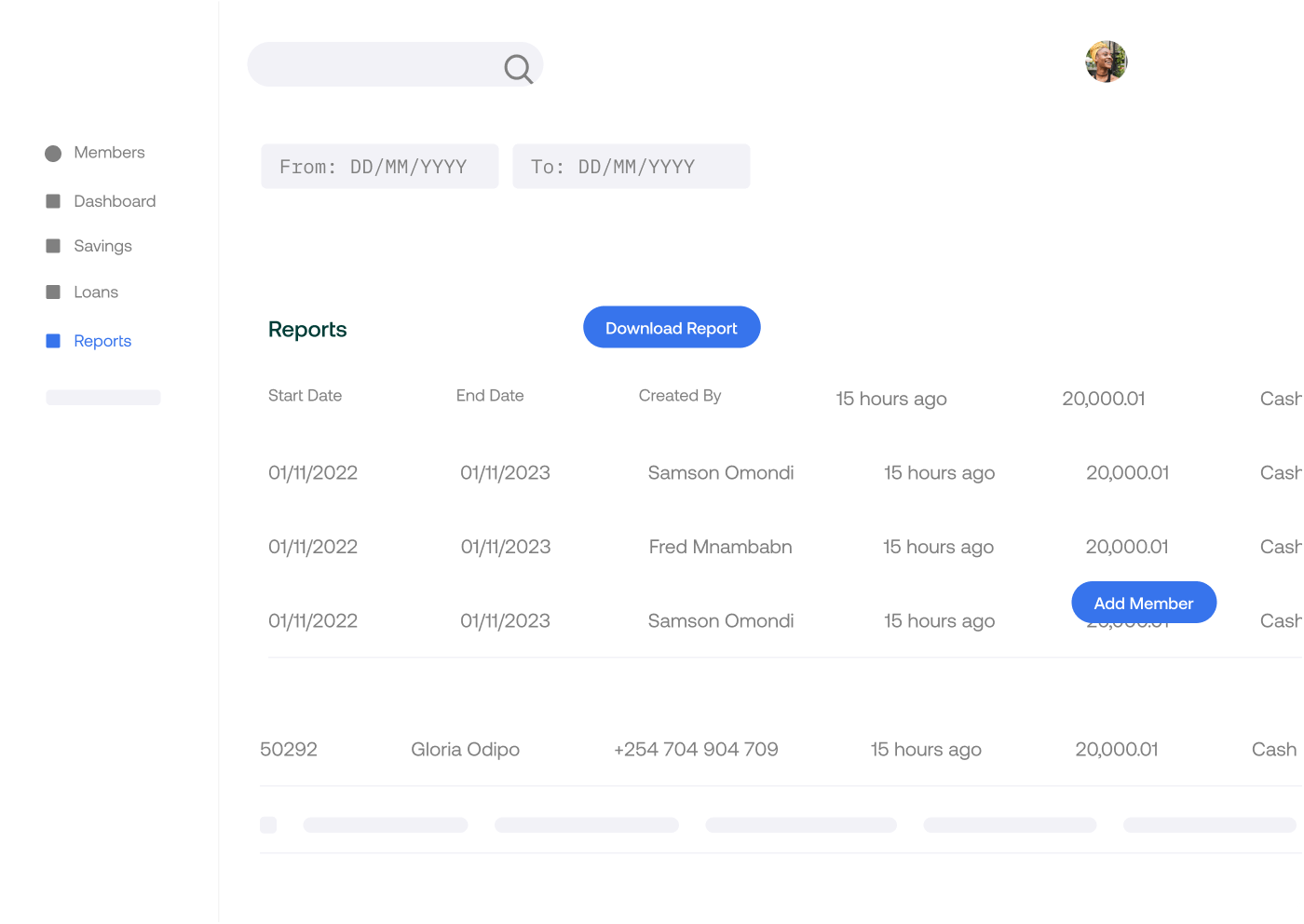The image size is (1304, 924).
Task: Select the blue Reports icon
Action: pos(53,341)
